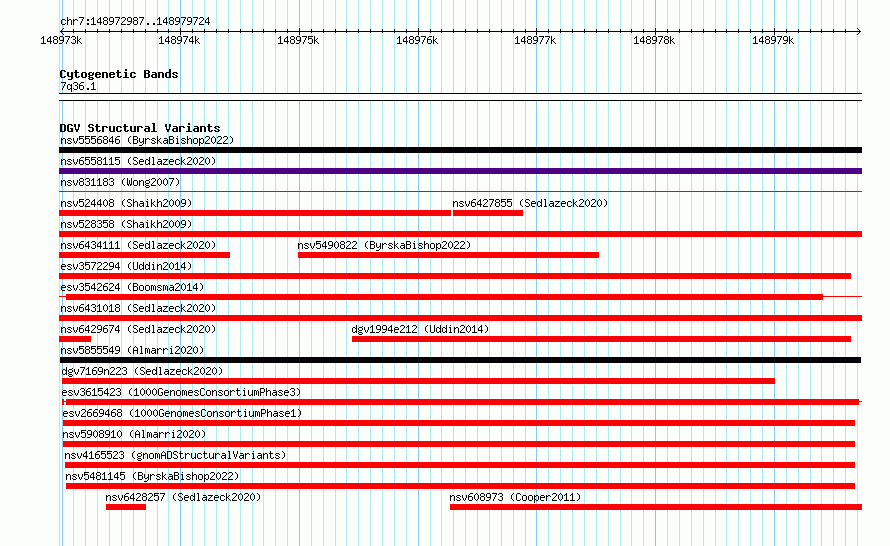The width and height of the screenshot is (890, 546).
Task: Select the red nsv528358 variant bar
Action: tap(460, 234)
